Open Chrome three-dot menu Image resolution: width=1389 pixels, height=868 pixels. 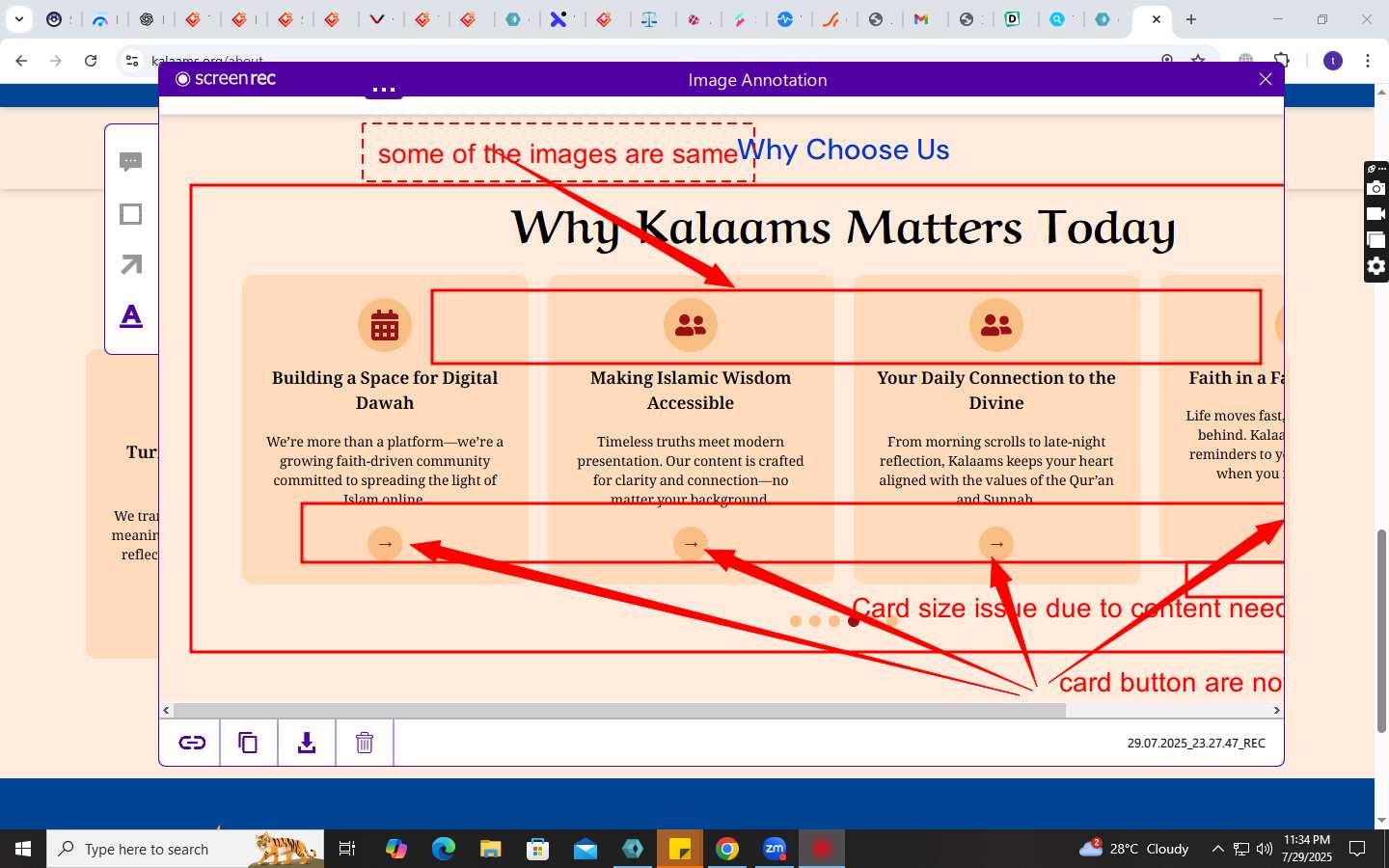point(1368,61)
